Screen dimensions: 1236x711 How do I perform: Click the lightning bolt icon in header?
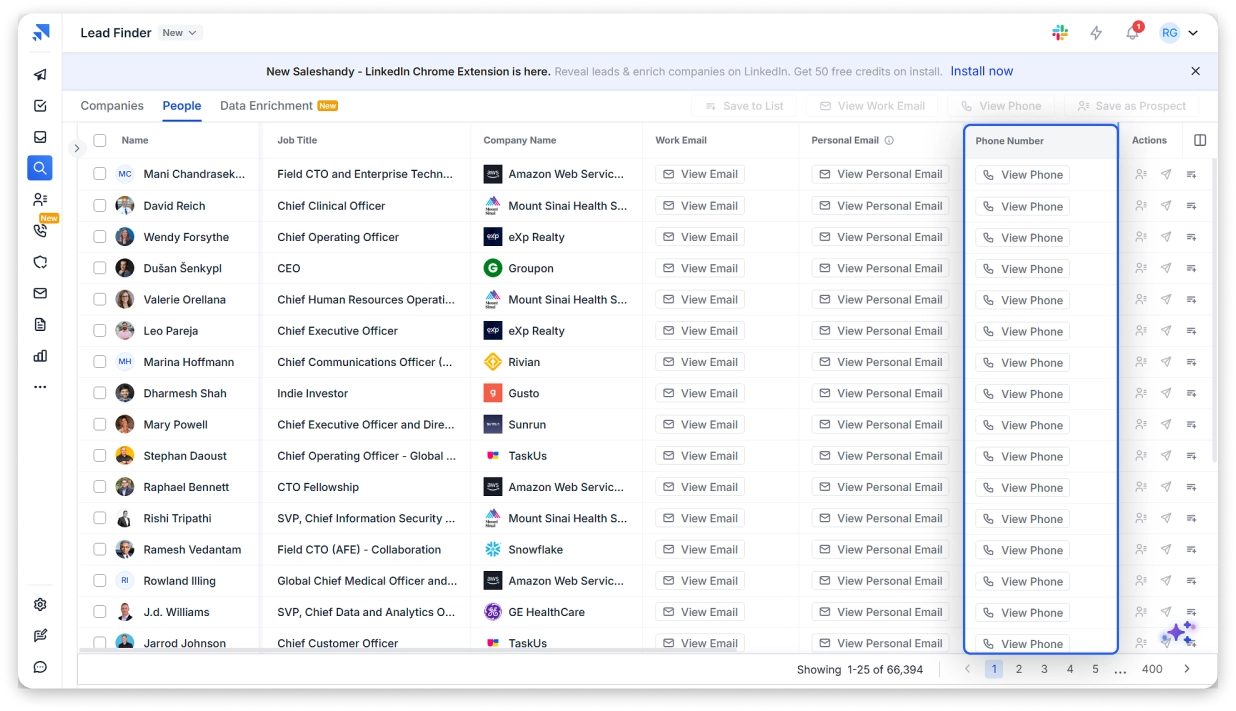(x=1096, y=33)
